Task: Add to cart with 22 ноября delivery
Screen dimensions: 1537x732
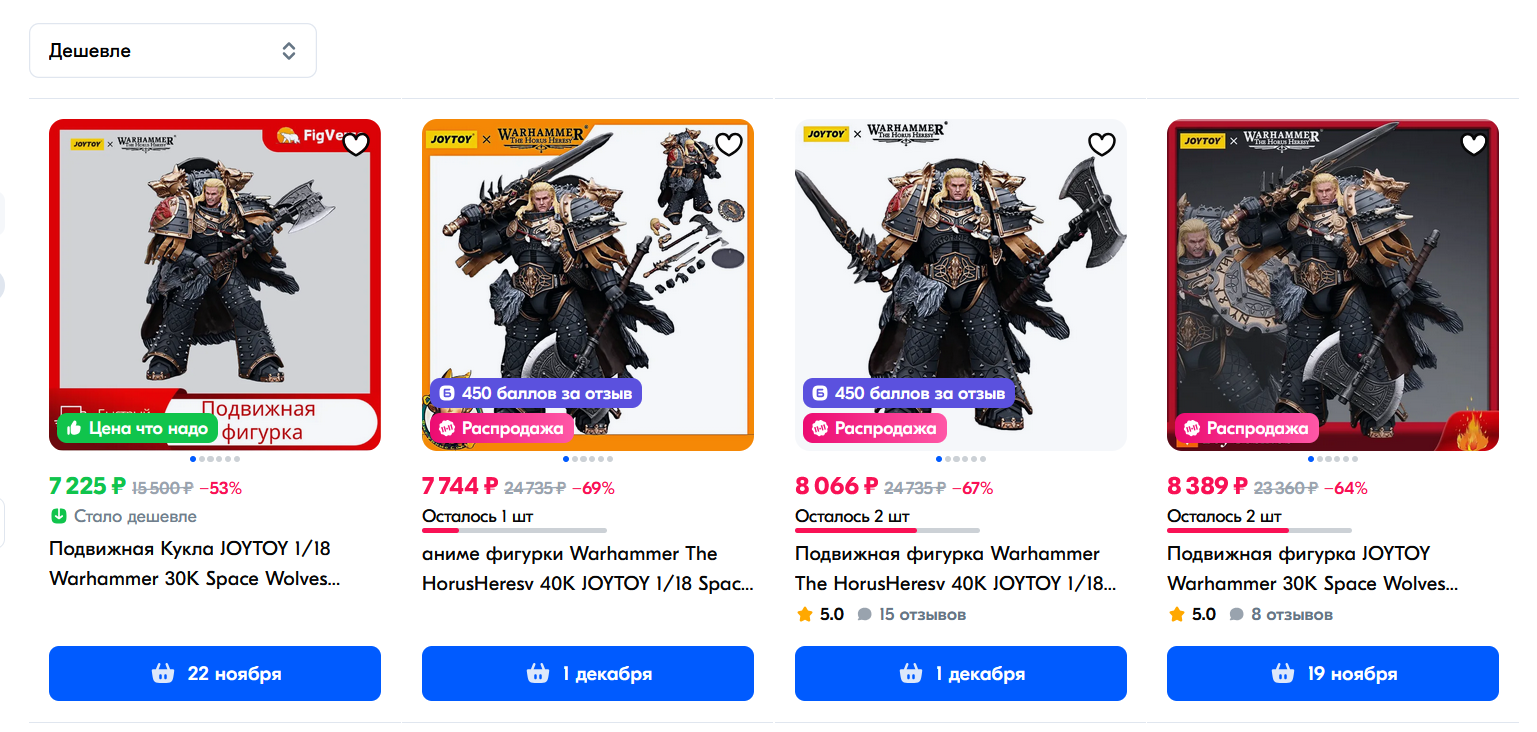Action: pos(215,673)
